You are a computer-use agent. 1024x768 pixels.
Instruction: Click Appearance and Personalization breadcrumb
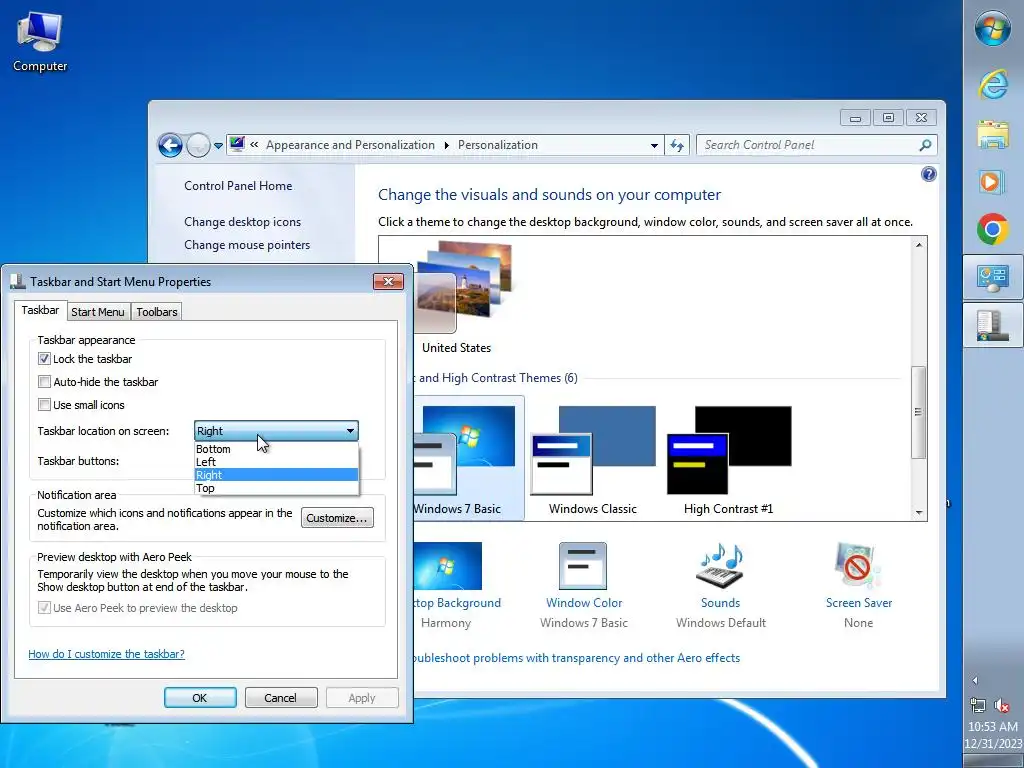tap(350, 145)
